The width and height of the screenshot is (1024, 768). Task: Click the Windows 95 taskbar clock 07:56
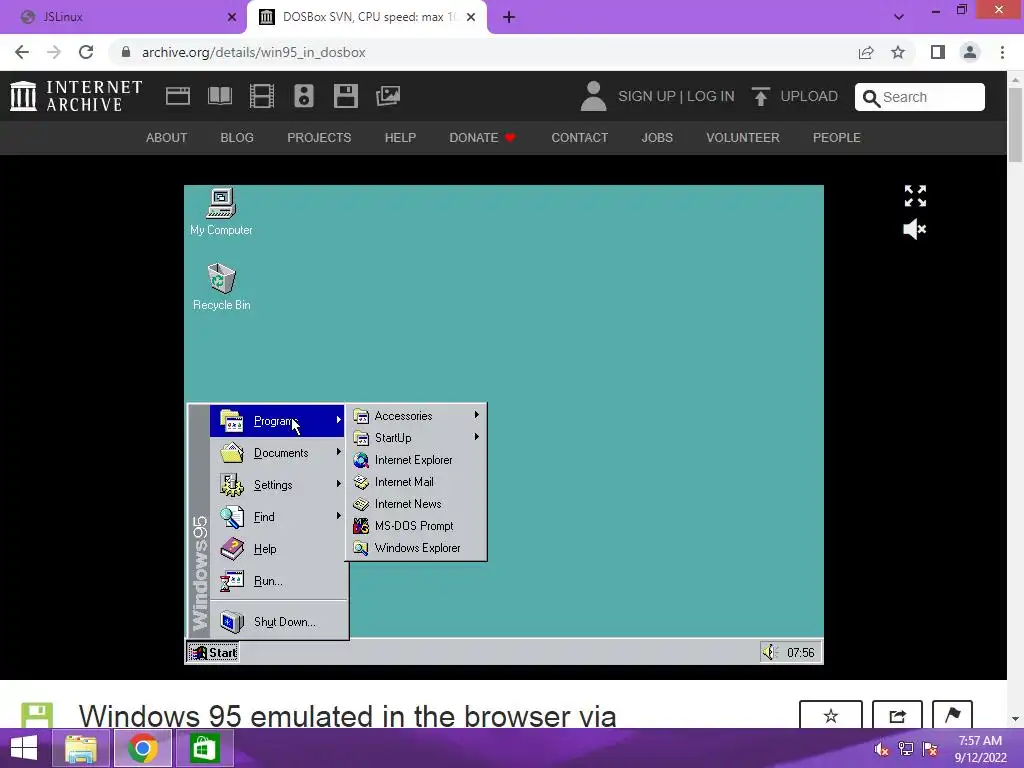[801, 652]
